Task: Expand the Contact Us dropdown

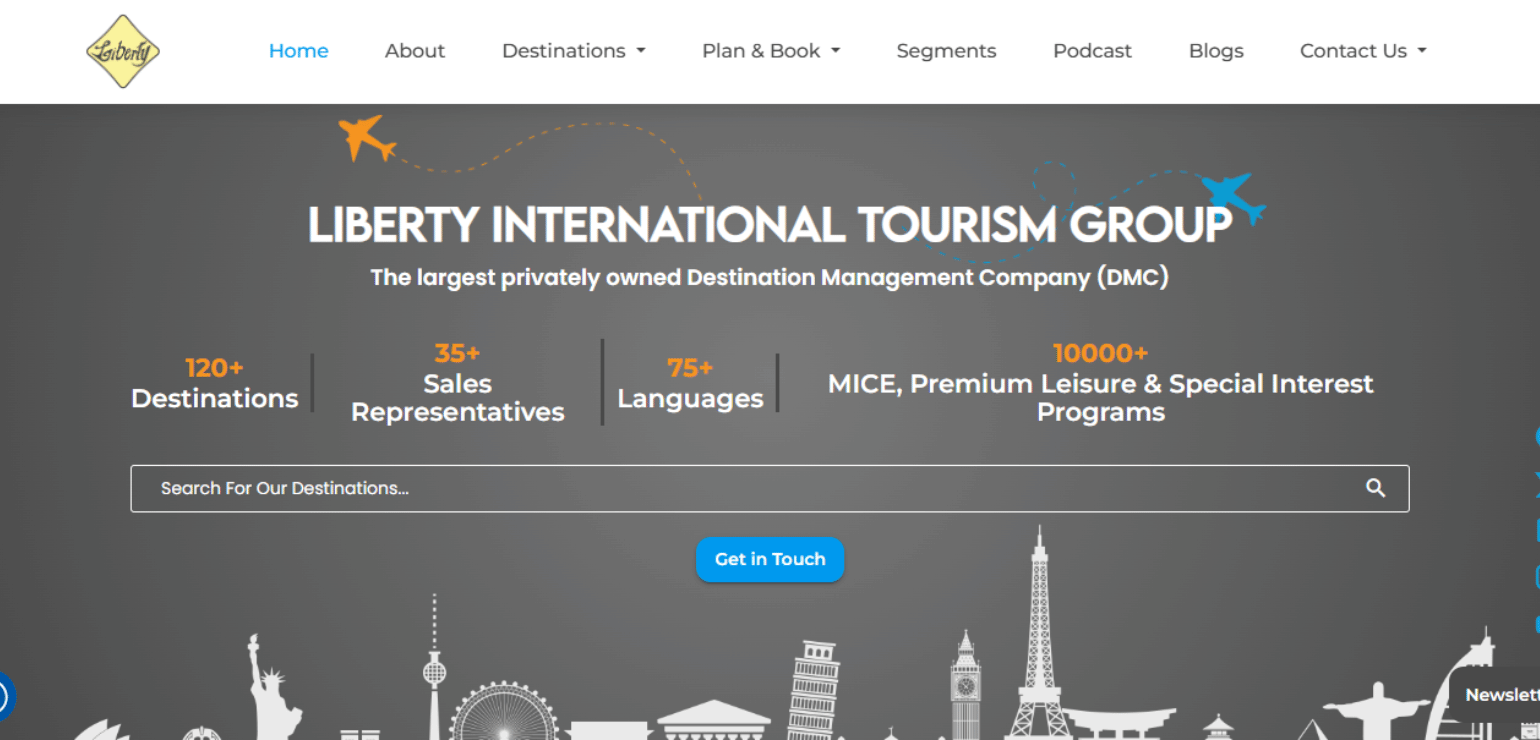Action: coord(1362,50)
